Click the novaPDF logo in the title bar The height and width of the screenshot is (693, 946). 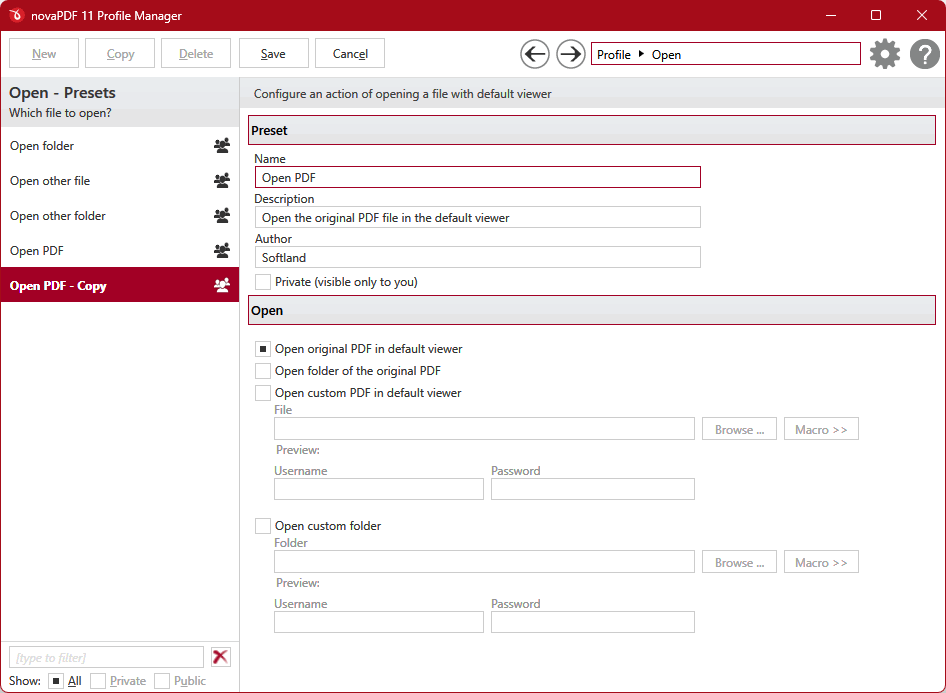(14, 15)
